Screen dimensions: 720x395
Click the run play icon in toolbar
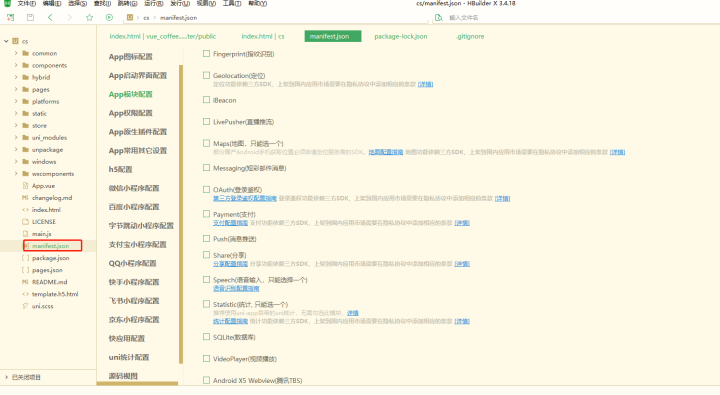click(x=109, y=17)
